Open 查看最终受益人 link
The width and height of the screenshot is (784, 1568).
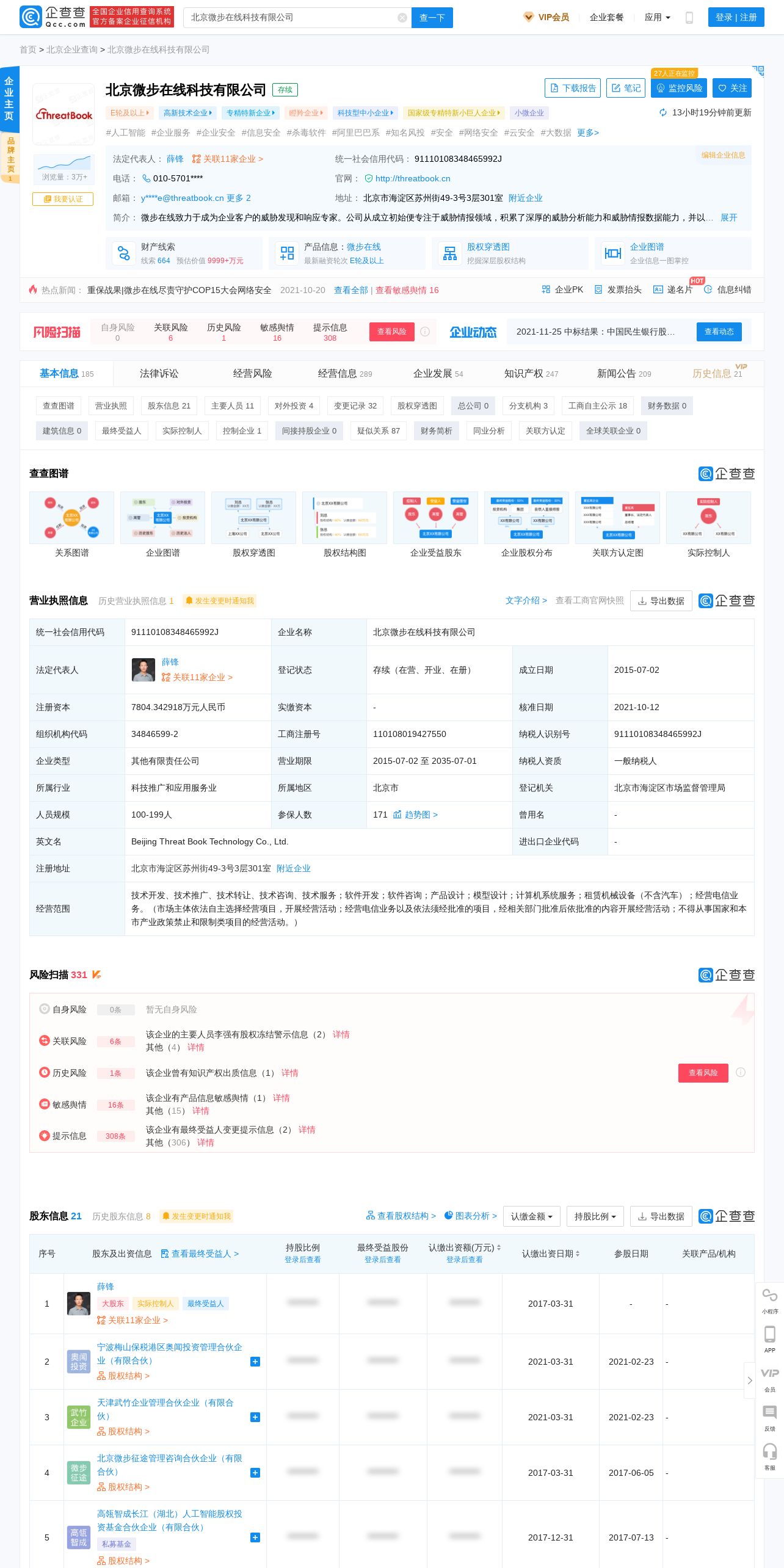click(200, 1254)
